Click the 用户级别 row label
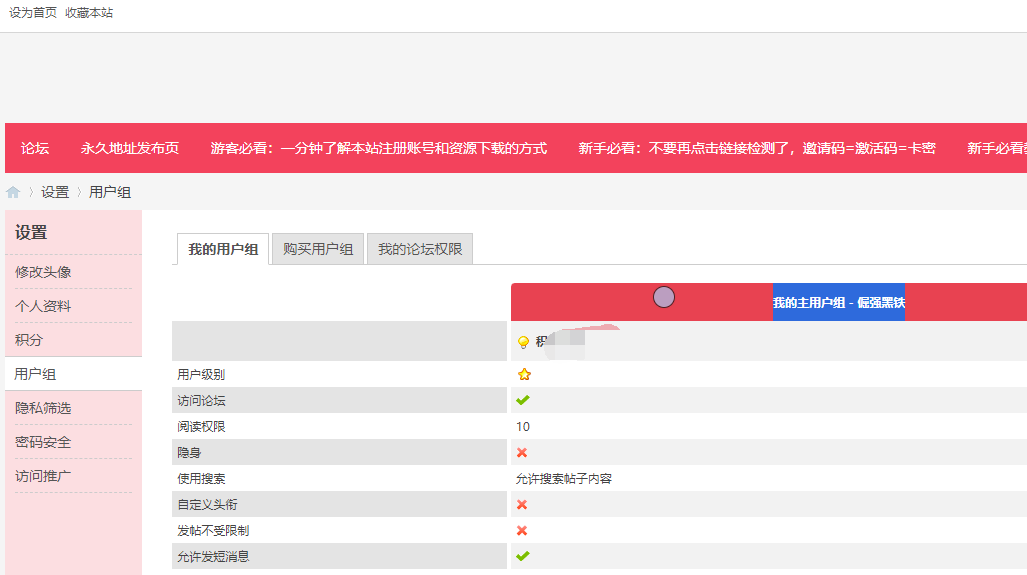1027x575 pixels. (x=201, y=375)
